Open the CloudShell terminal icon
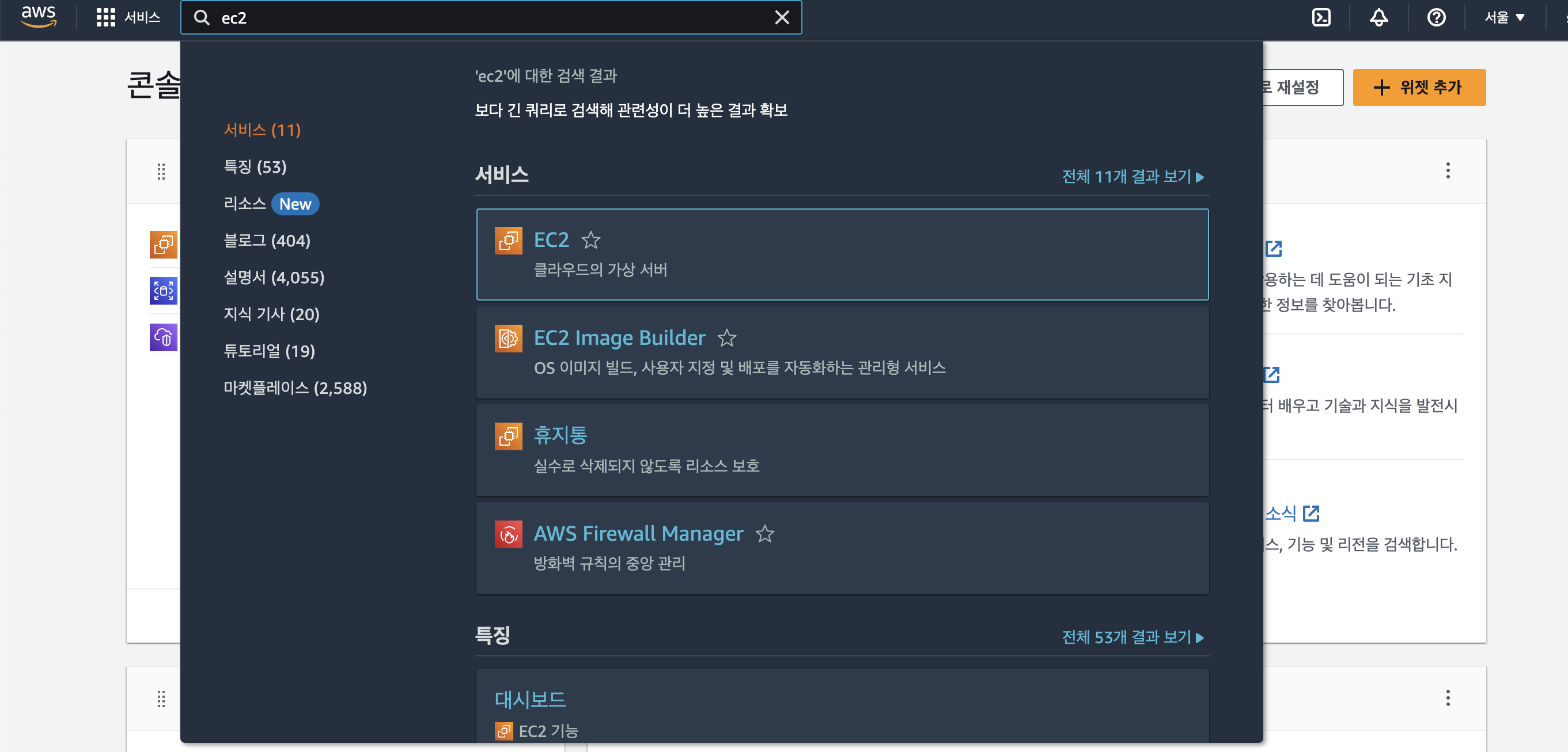The image size is (1568, 752). [x=1321, y=17]
